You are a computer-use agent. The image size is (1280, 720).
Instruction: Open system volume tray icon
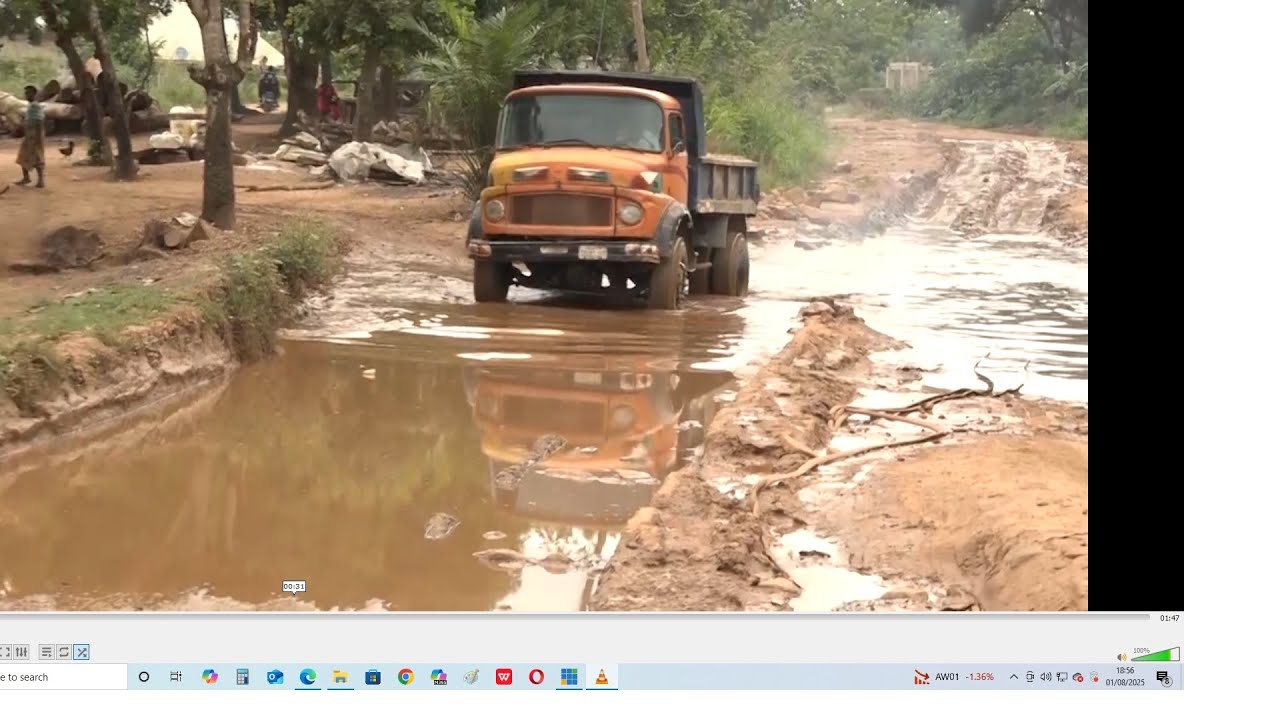point(1046,677)
